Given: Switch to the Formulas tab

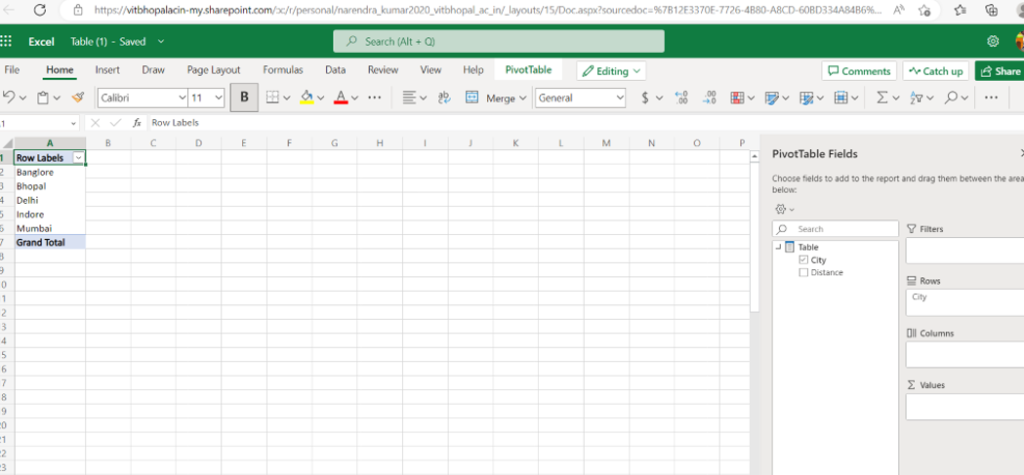Looking at the screenshot, I should [x=283, y=70].
